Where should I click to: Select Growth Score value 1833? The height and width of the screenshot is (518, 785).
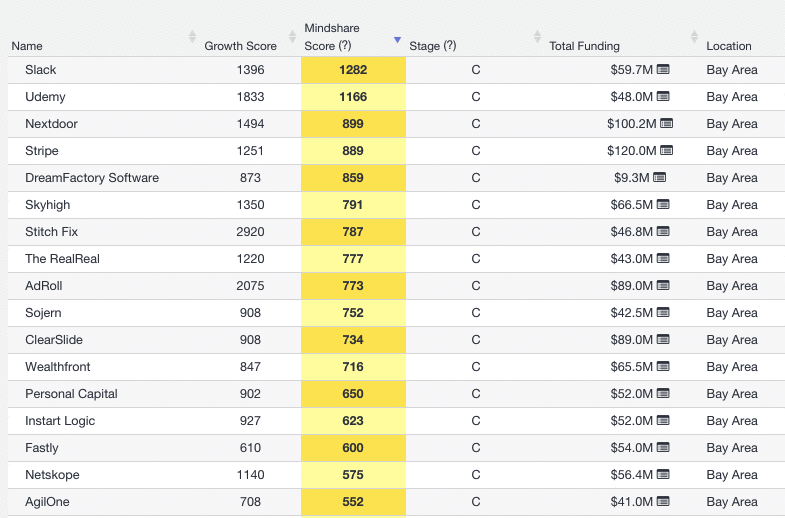click(x=250, y=97)
